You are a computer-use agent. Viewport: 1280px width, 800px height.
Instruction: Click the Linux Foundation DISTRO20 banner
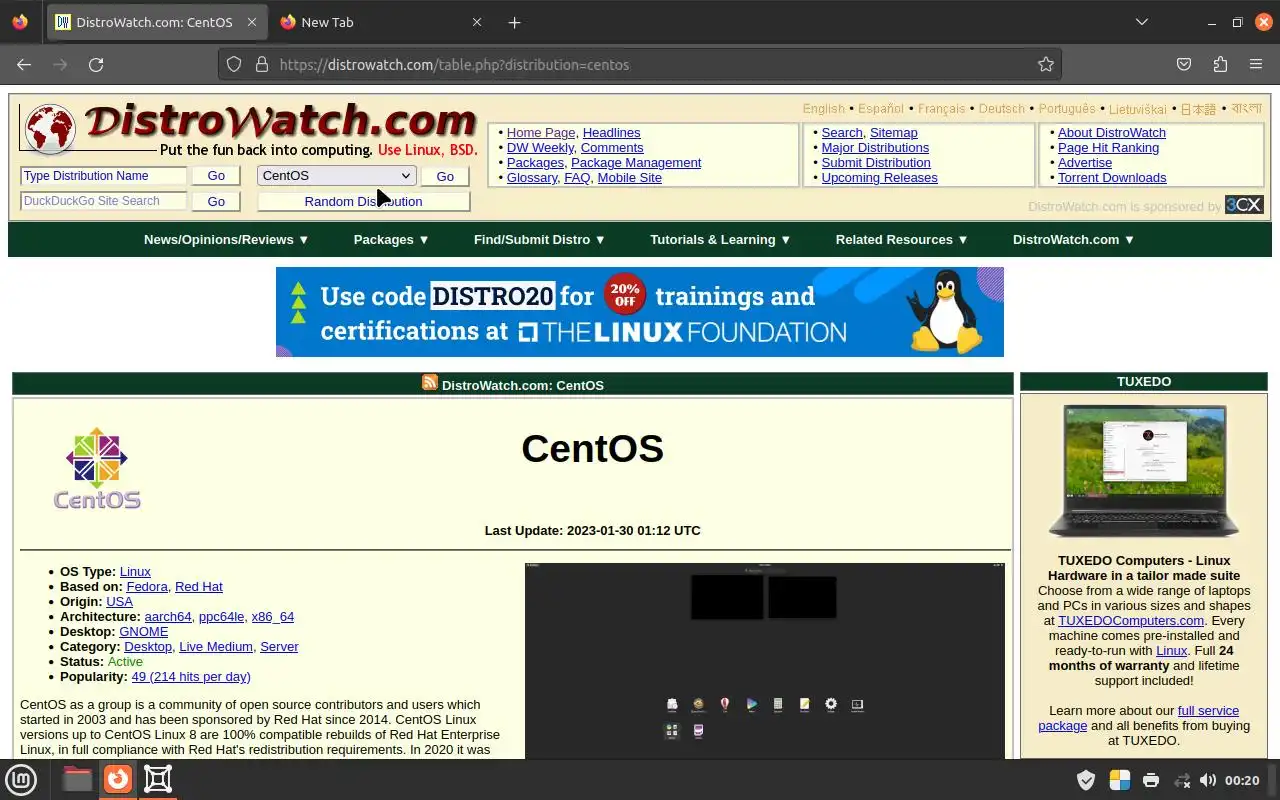640,312
